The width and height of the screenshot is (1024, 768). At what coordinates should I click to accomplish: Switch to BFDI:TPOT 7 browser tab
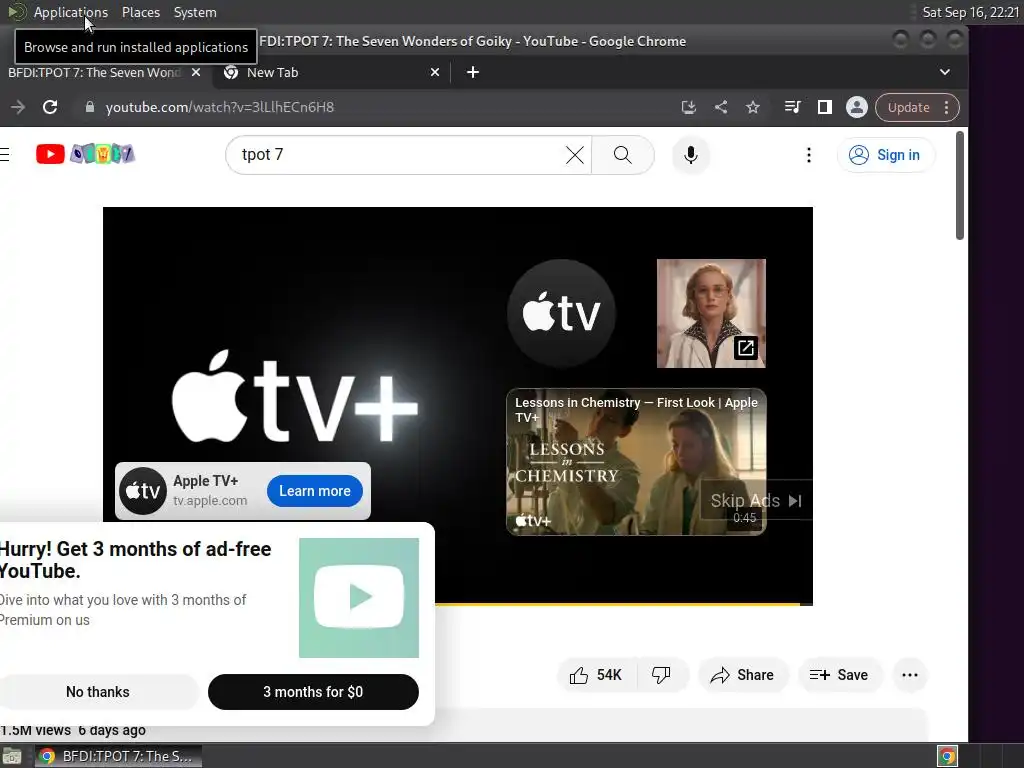click(x=95, y=72)
